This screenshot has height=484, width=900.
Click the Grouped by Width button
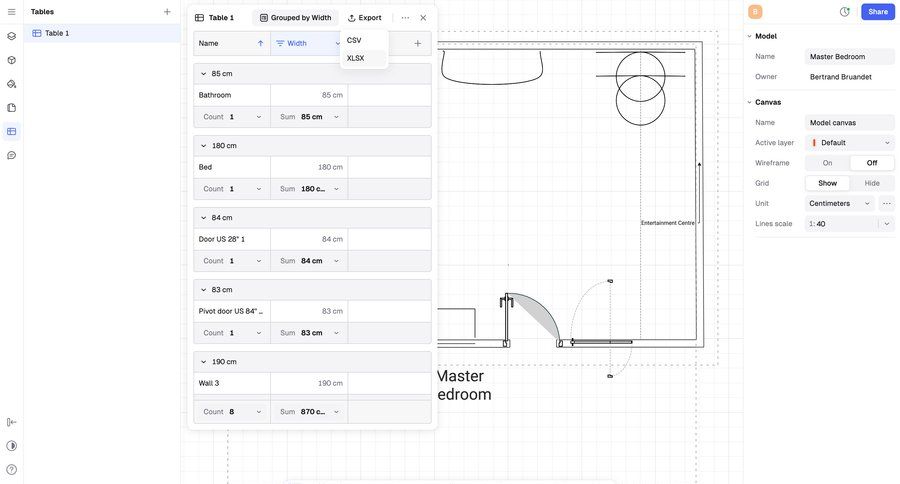click(x=296, y=18)
